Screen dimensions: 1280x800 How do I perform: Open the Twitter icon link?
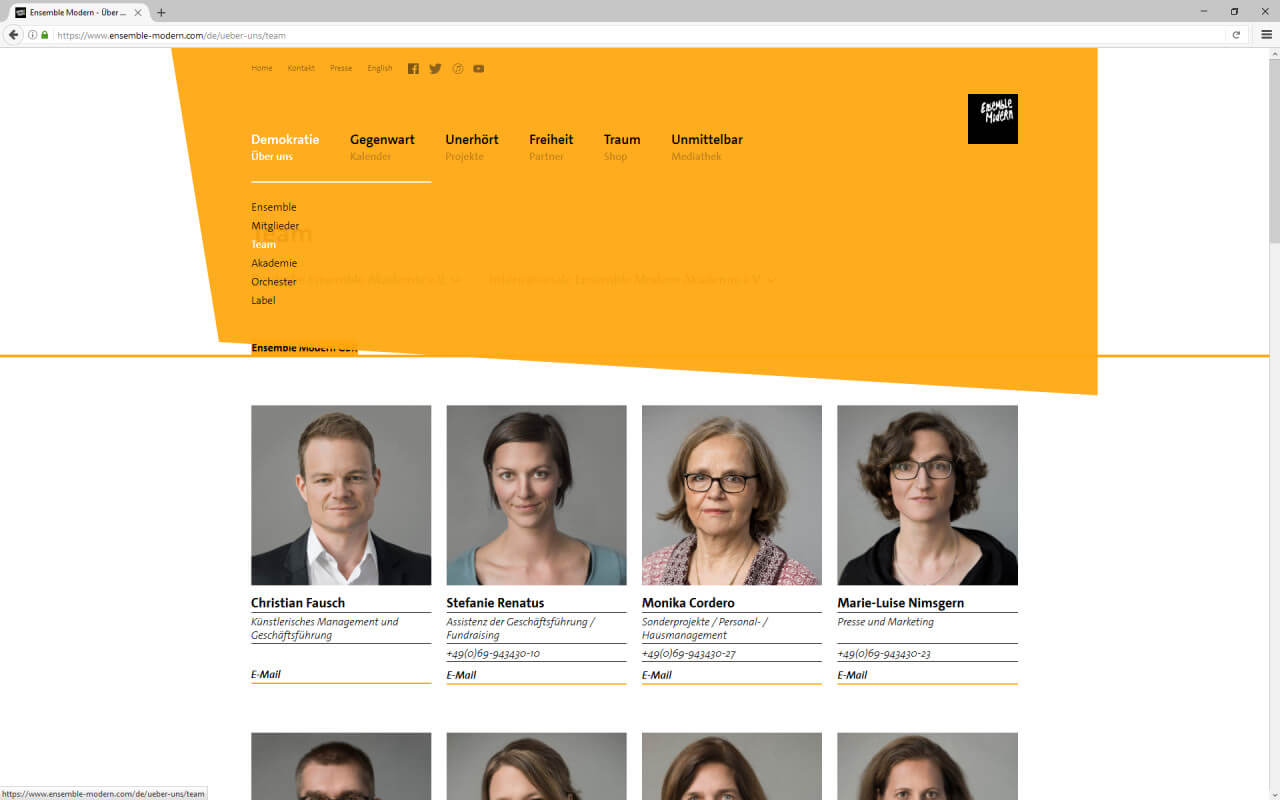[435, 69]
